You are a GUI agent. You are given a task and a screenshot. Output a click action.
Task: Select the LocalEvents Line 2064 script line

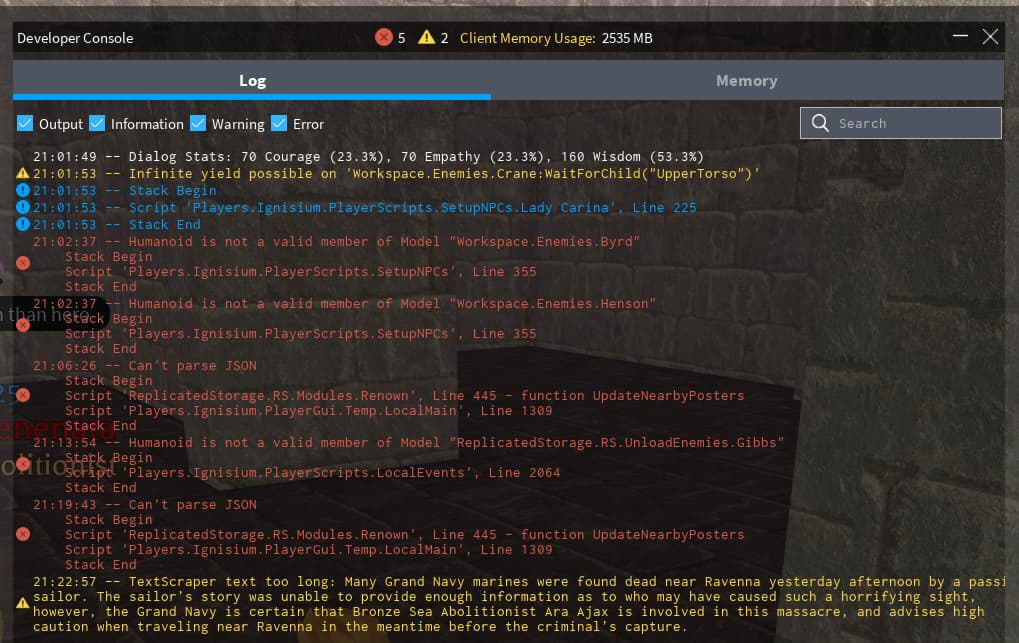pos(313,473)
